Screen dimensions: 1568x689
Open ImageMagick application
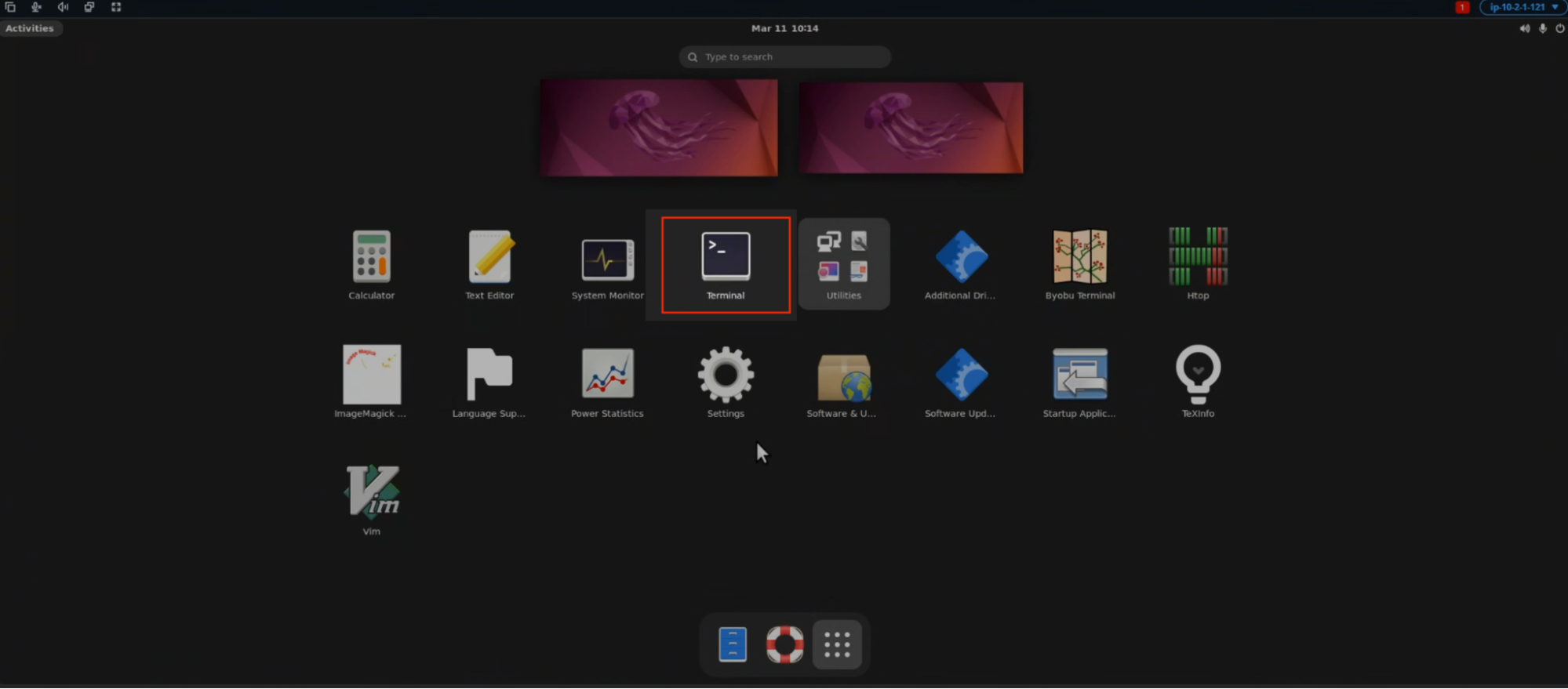click(x=371, y=382)
